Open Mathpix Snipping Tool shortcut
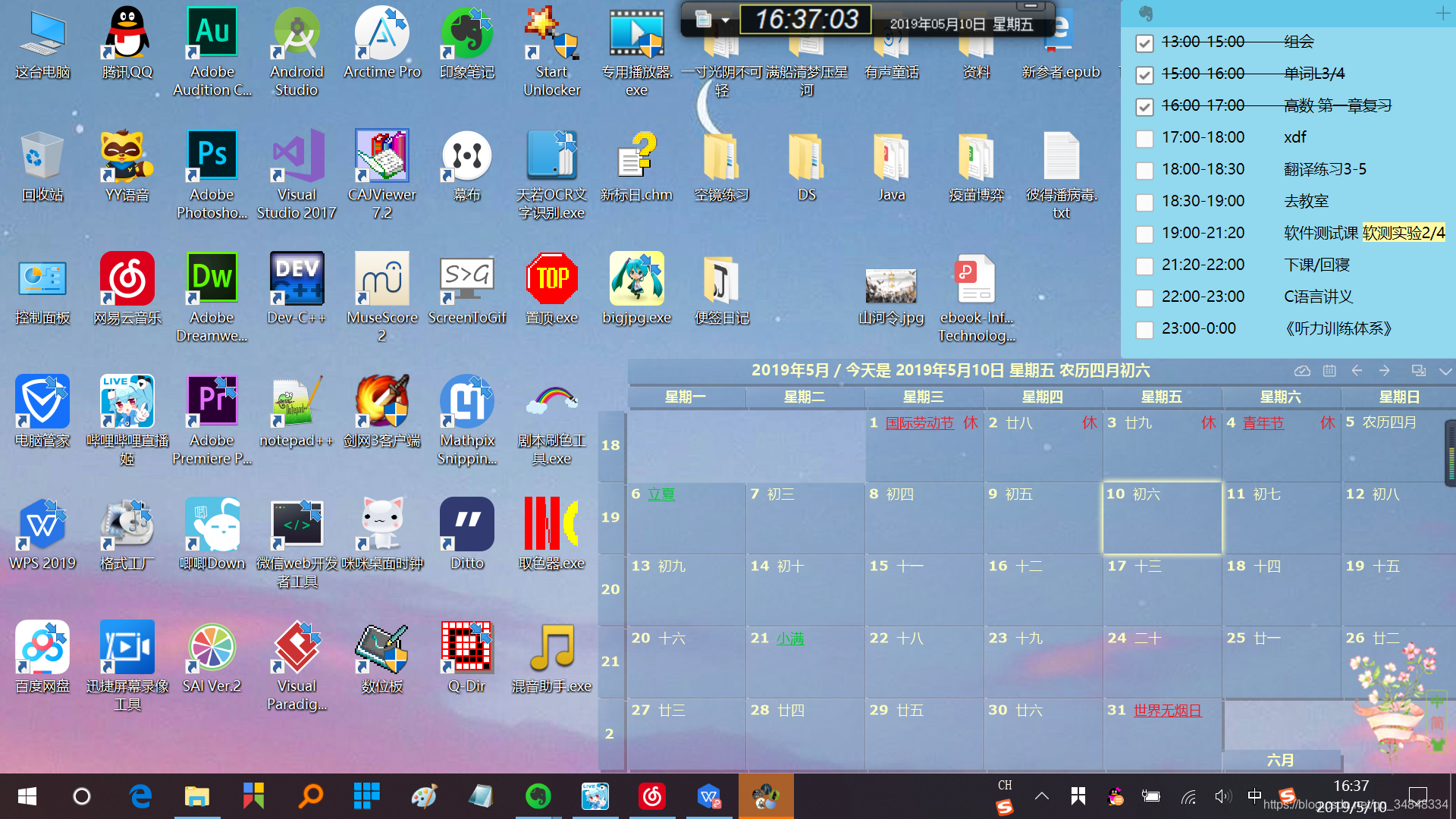The height and width of the screenshot is (819, 1456). 467,420
